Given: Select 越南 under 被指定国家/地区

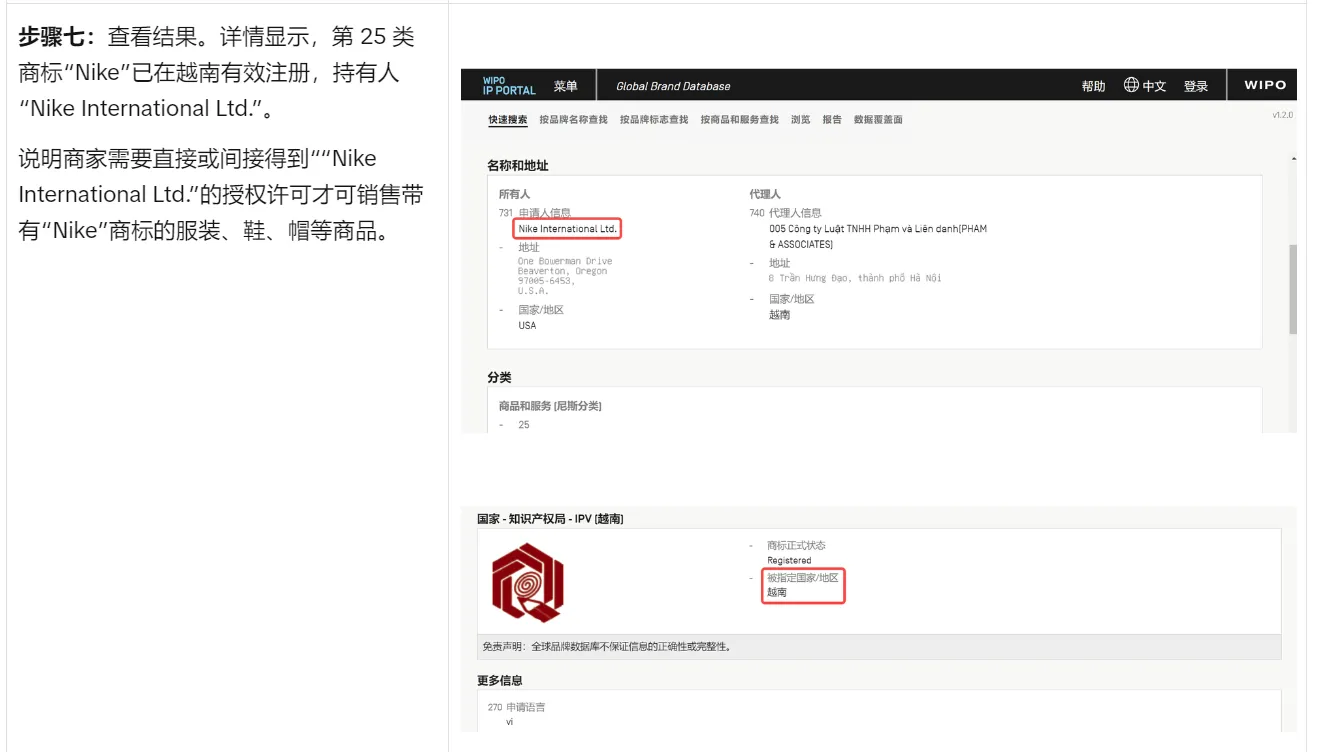Looking at the screenshot, I should pyautogui.click(x=777, y=592).
